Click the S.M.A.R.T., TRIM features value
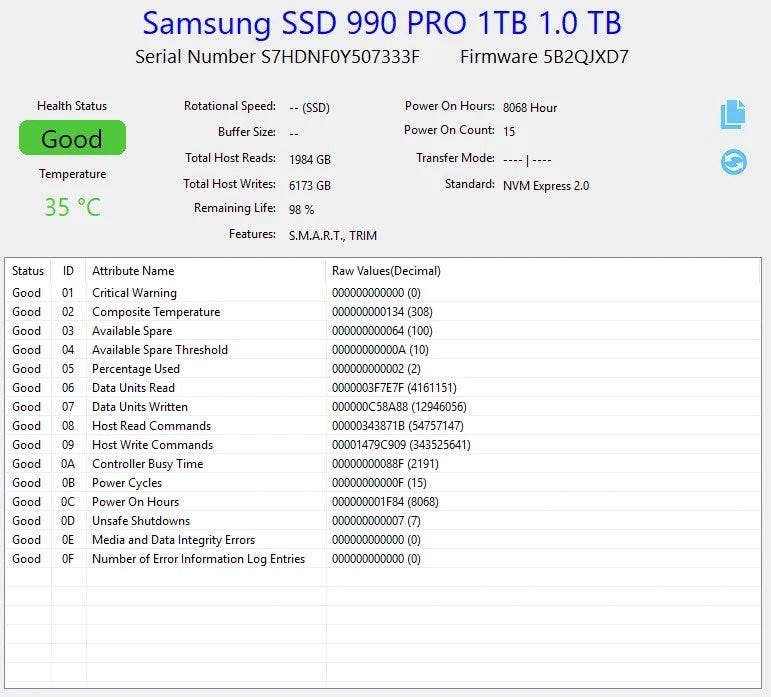Screen dimensions: 771x697 [333, 236]
